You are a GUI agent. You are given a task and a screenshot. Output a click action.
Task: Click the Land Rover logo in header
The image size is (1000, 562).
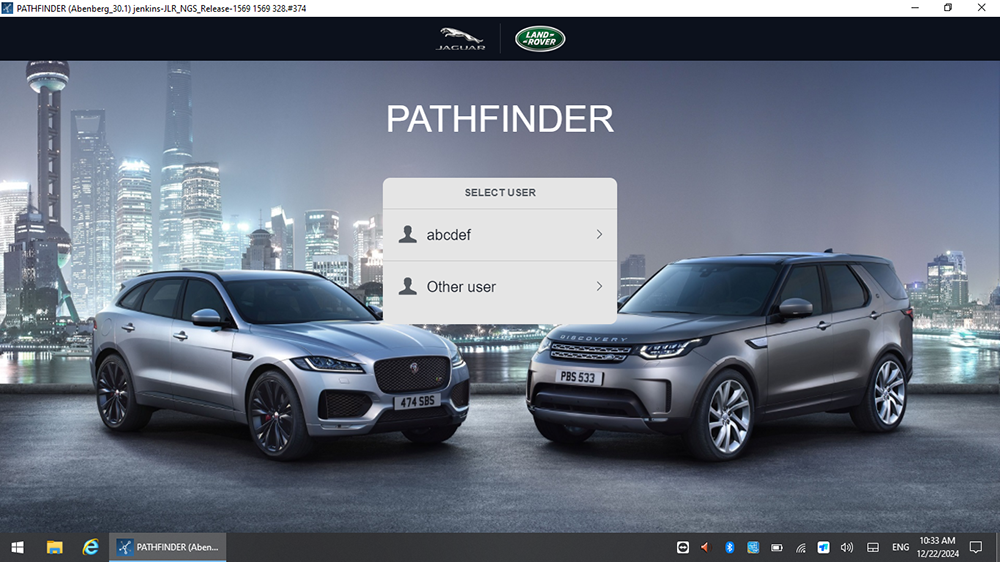click(x=540, y=39)
